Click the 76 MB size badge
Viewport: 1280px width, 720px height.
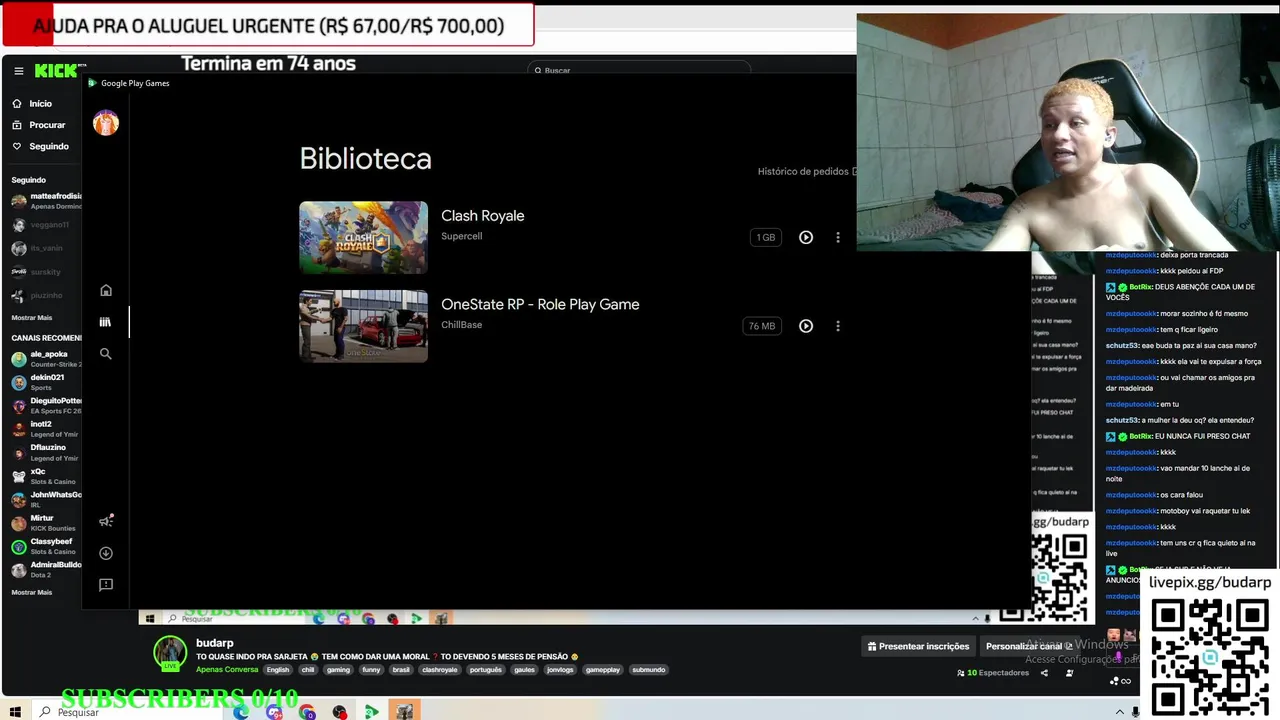[x=762, y=326]
